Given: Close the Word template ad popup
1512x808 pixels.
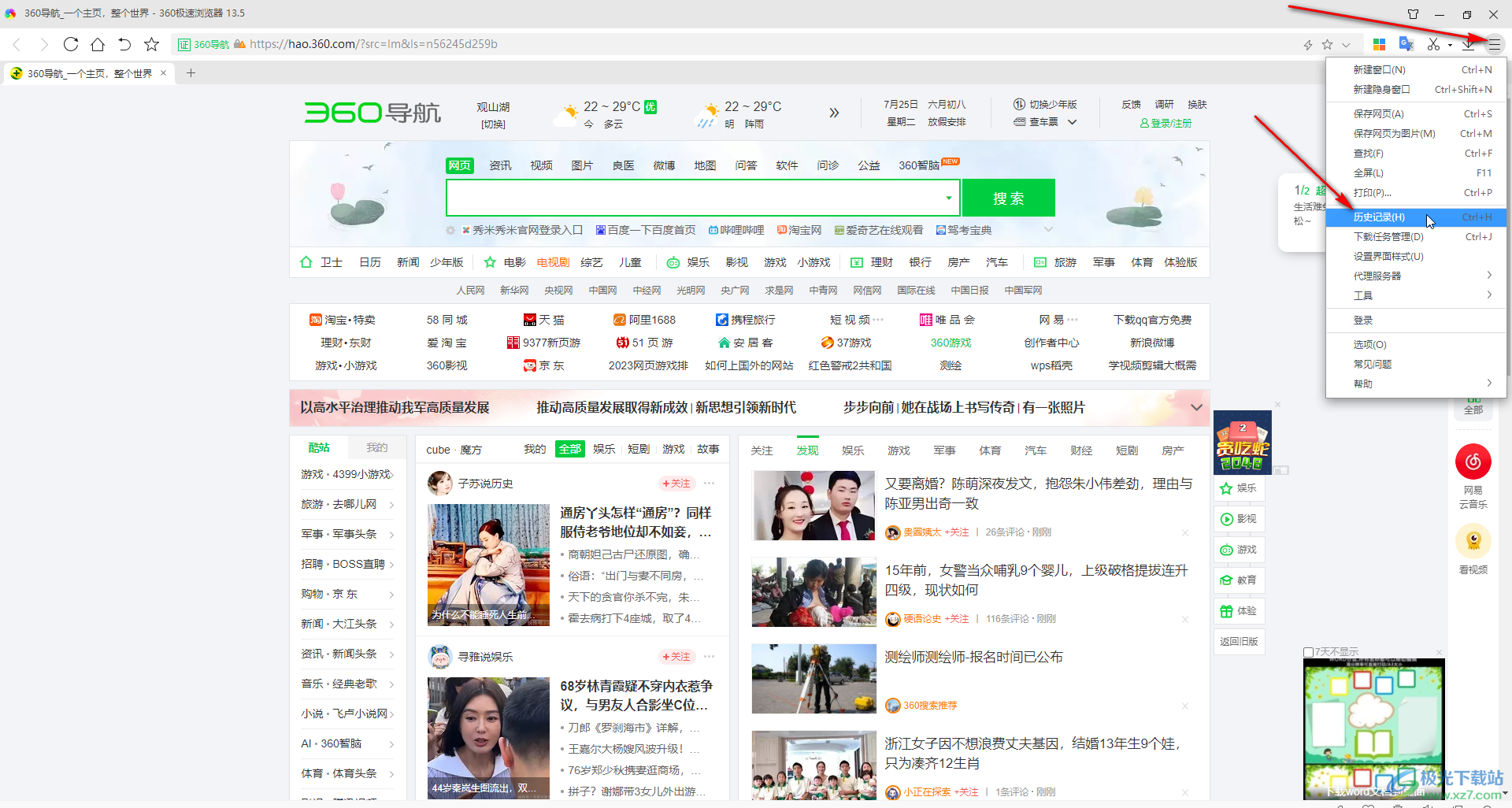Looking at the screenshot, I should [1439, 652].
